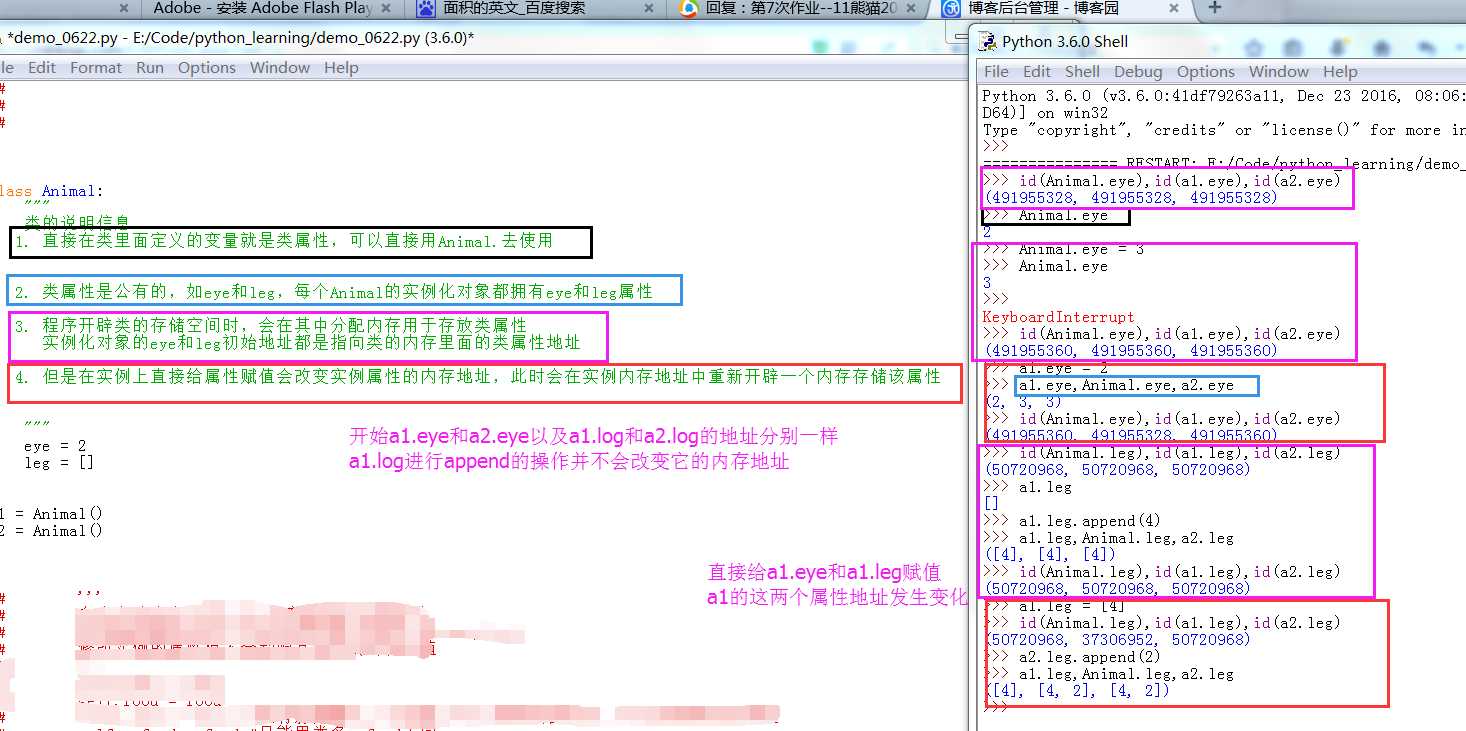Click the 博客后台管理 tab favicon
This screenshot has height=731, width=1466.
click(950, 8)
